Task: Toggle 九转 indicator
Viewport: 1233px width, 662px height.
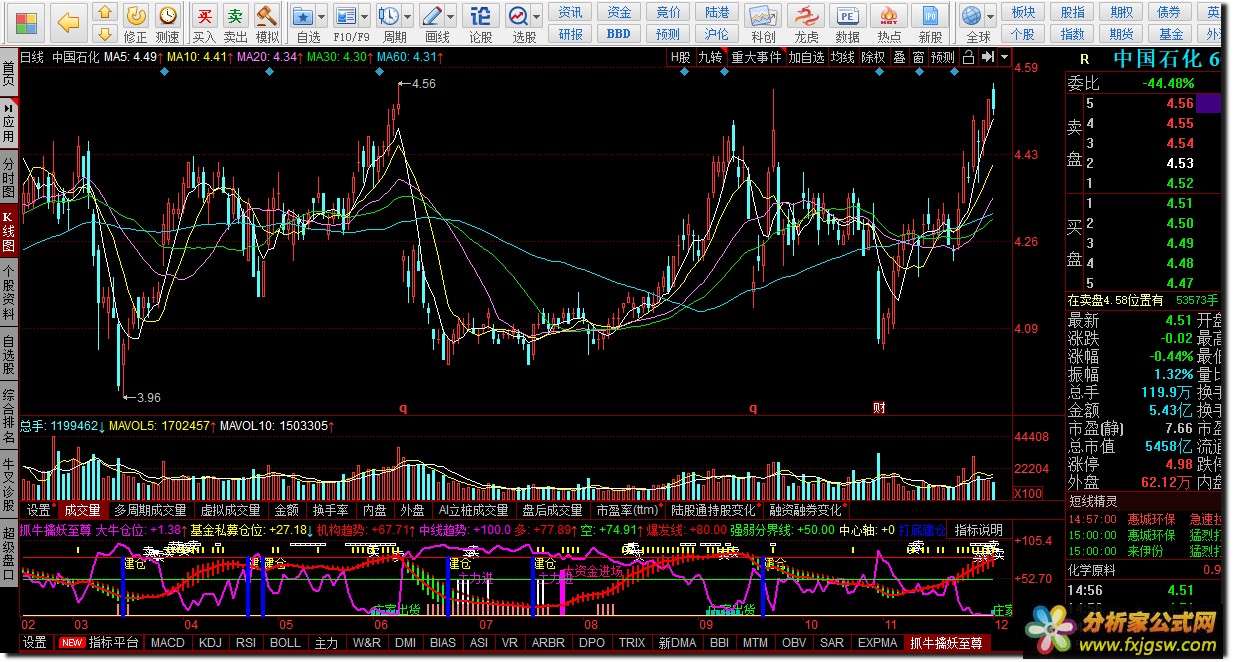Action: point(710,57)
